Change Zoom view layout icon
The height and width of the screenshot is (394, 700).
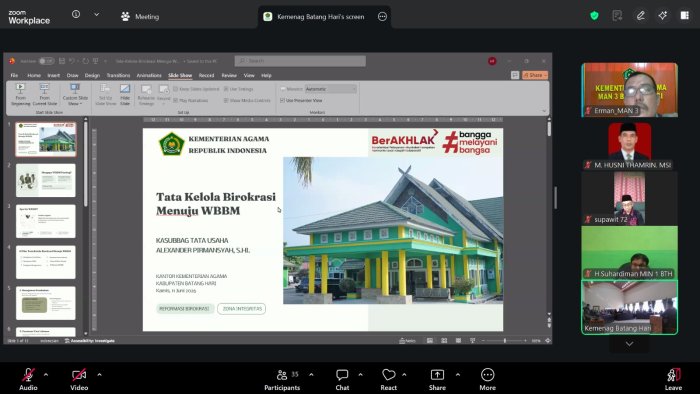(684, 16)
